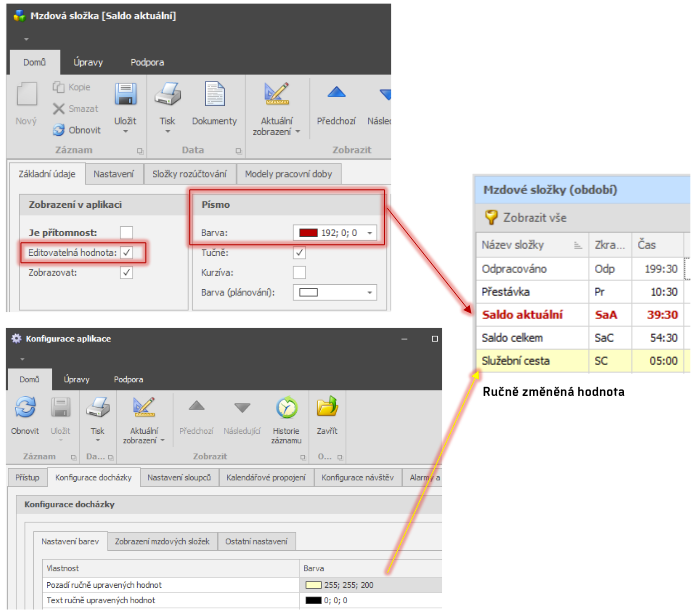Select the Služební cesta row
Screen dimensions: 696x616
pos(583,361)
